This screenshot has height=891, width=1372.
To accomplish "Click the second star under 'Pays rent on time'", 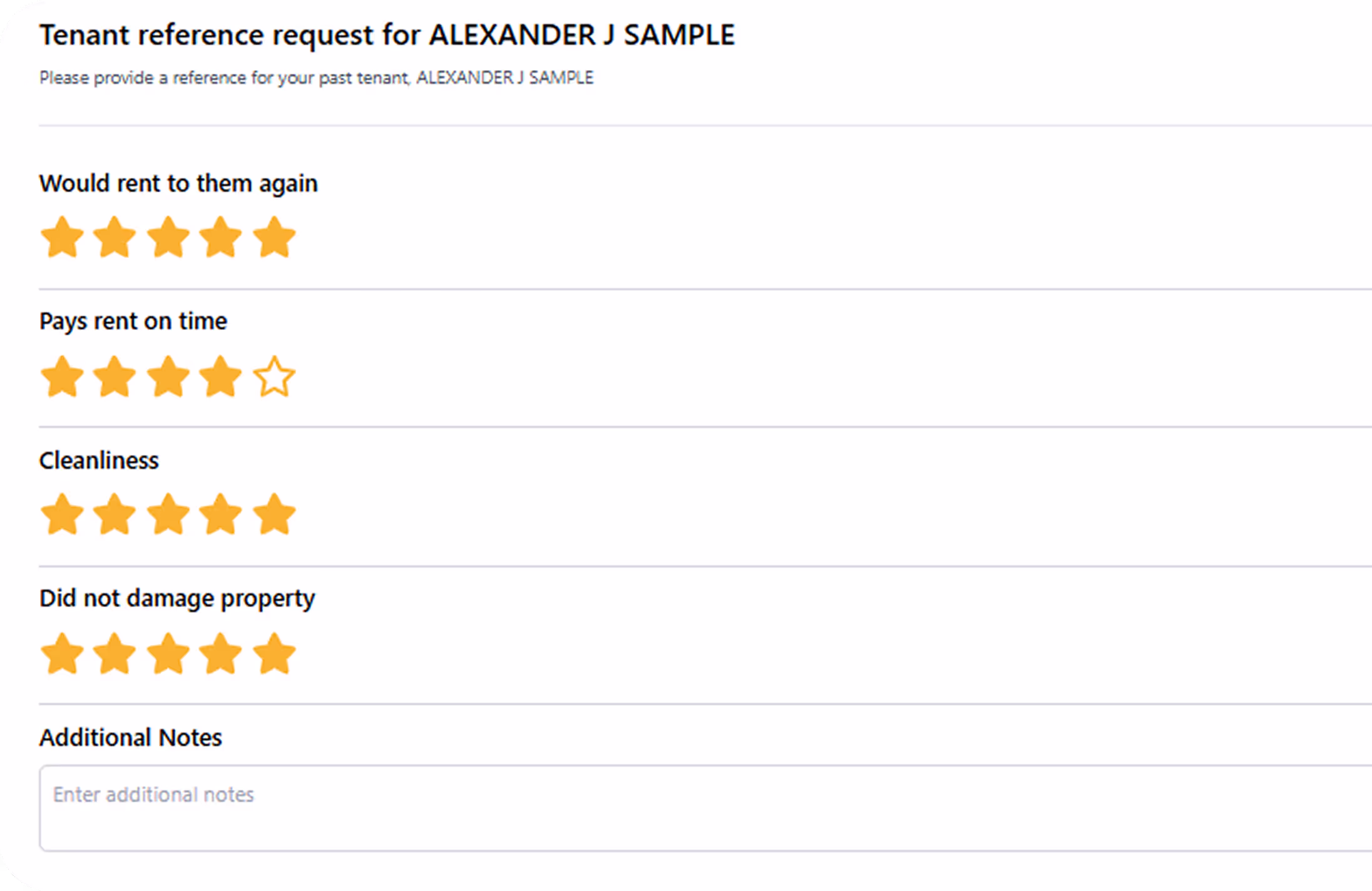I will (x=115, y=377).
